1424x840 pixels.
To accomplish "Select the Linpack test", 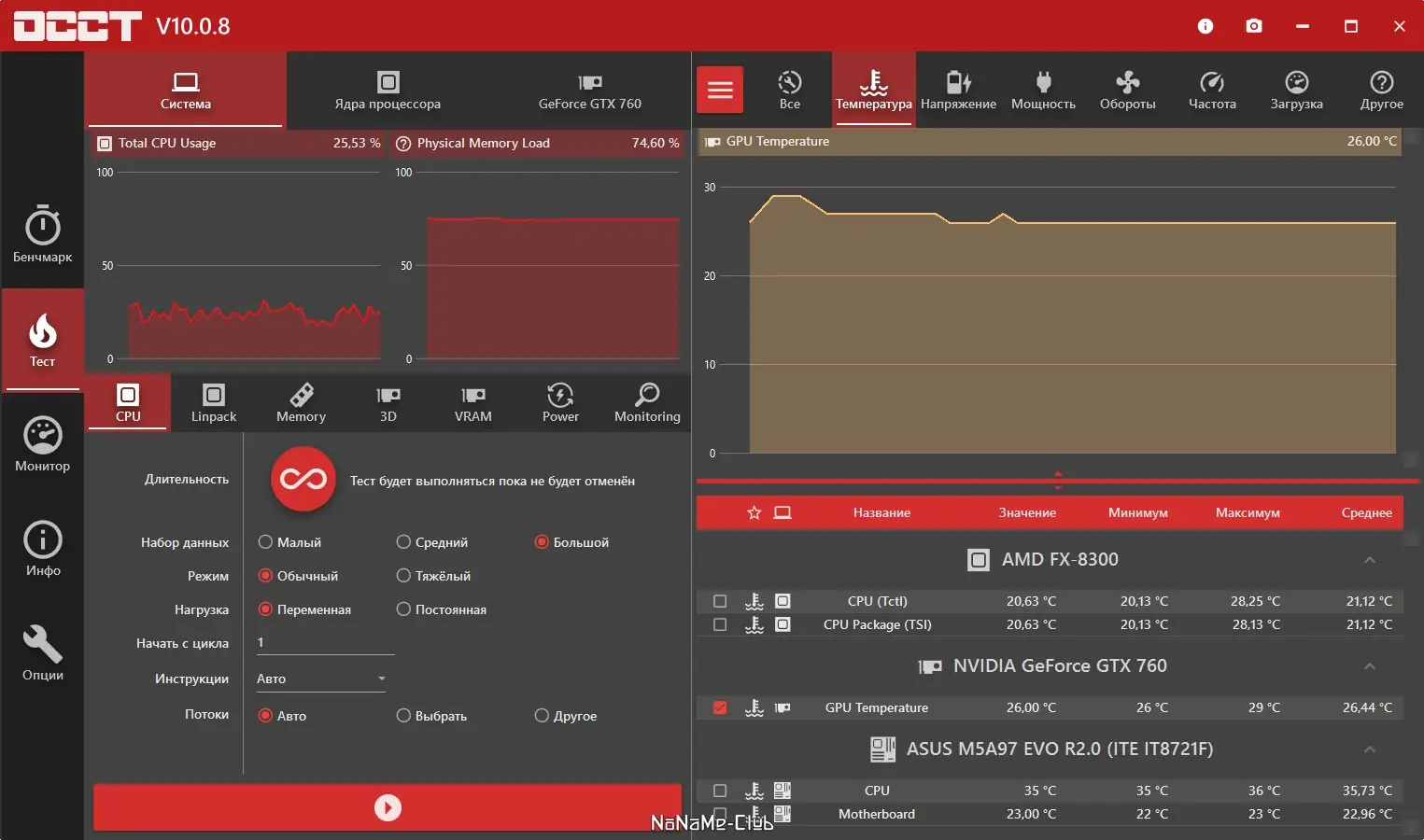I will click(x=214, y=402).
